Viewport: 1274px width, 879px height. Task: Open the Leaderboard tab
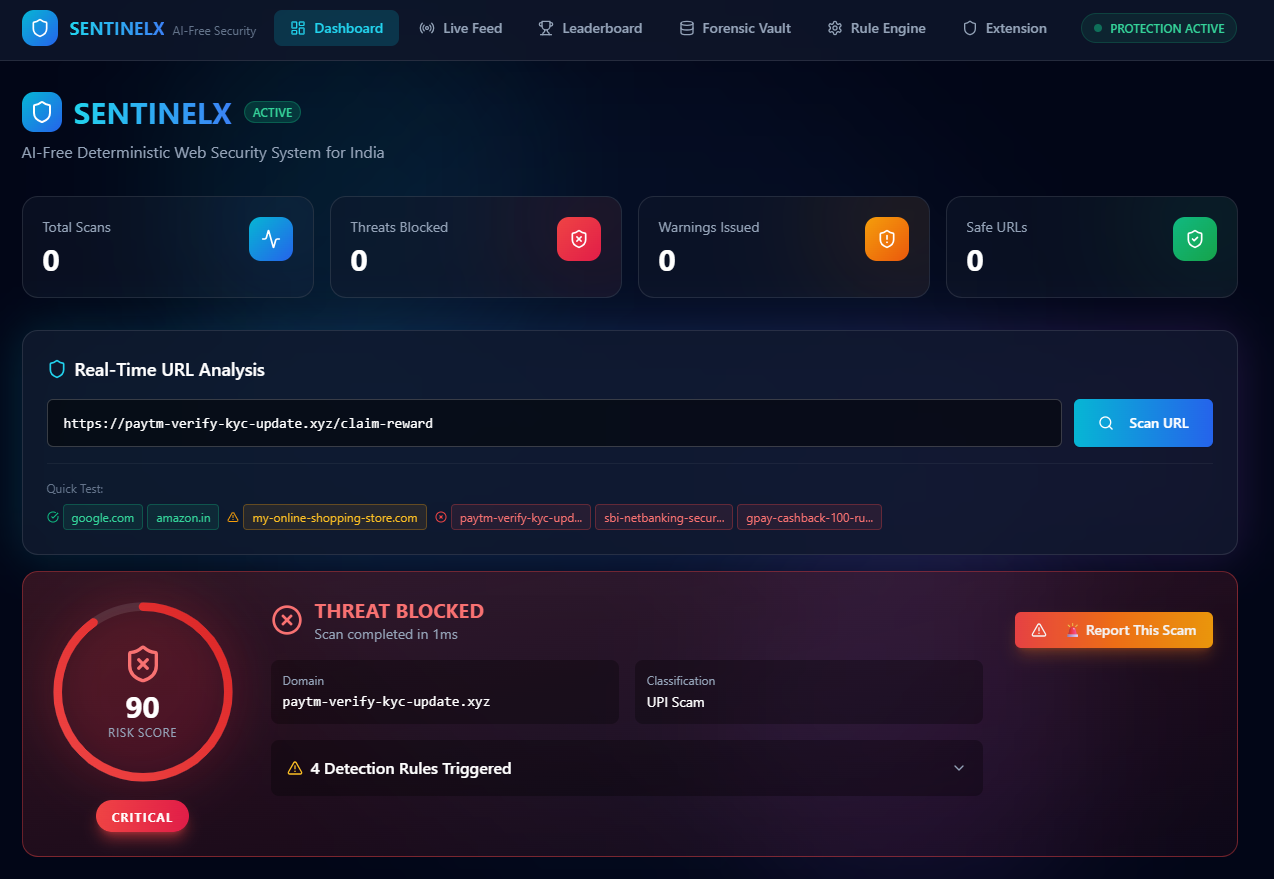(x=590, y=28)
